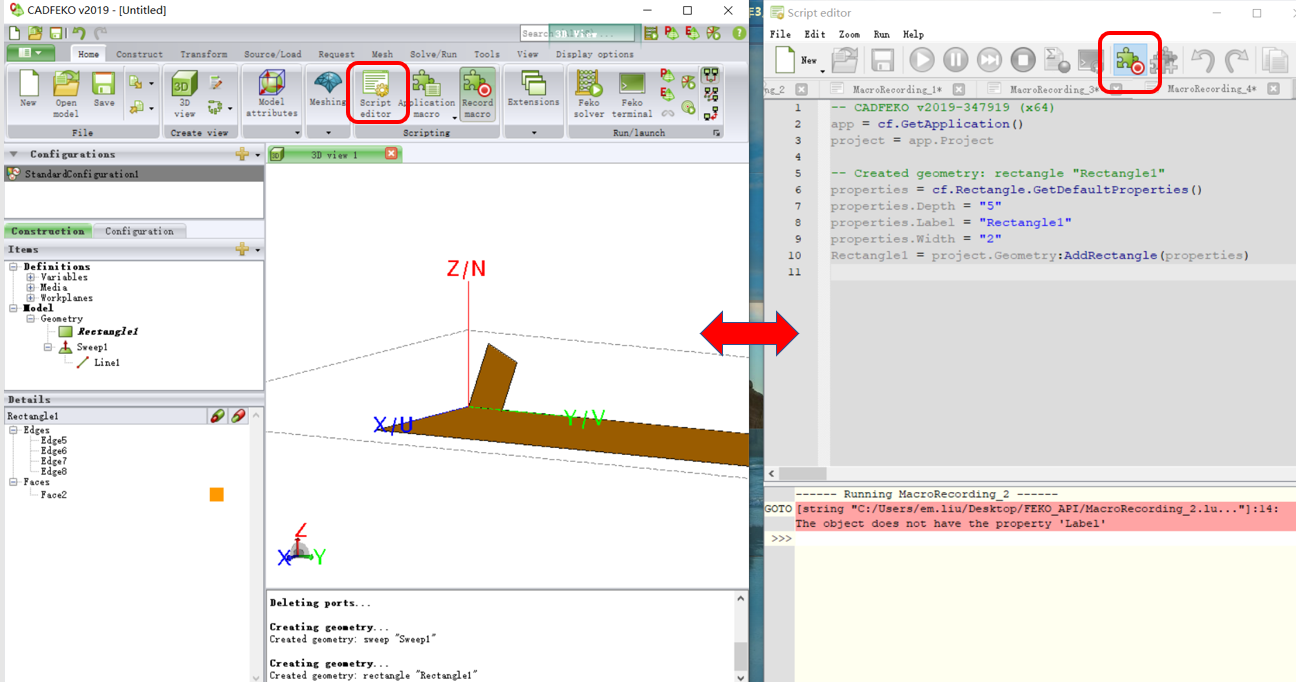Open Model attributes
Viewport: 1296px width, 682px height.
pyautogui.click(x=271, y=94)
